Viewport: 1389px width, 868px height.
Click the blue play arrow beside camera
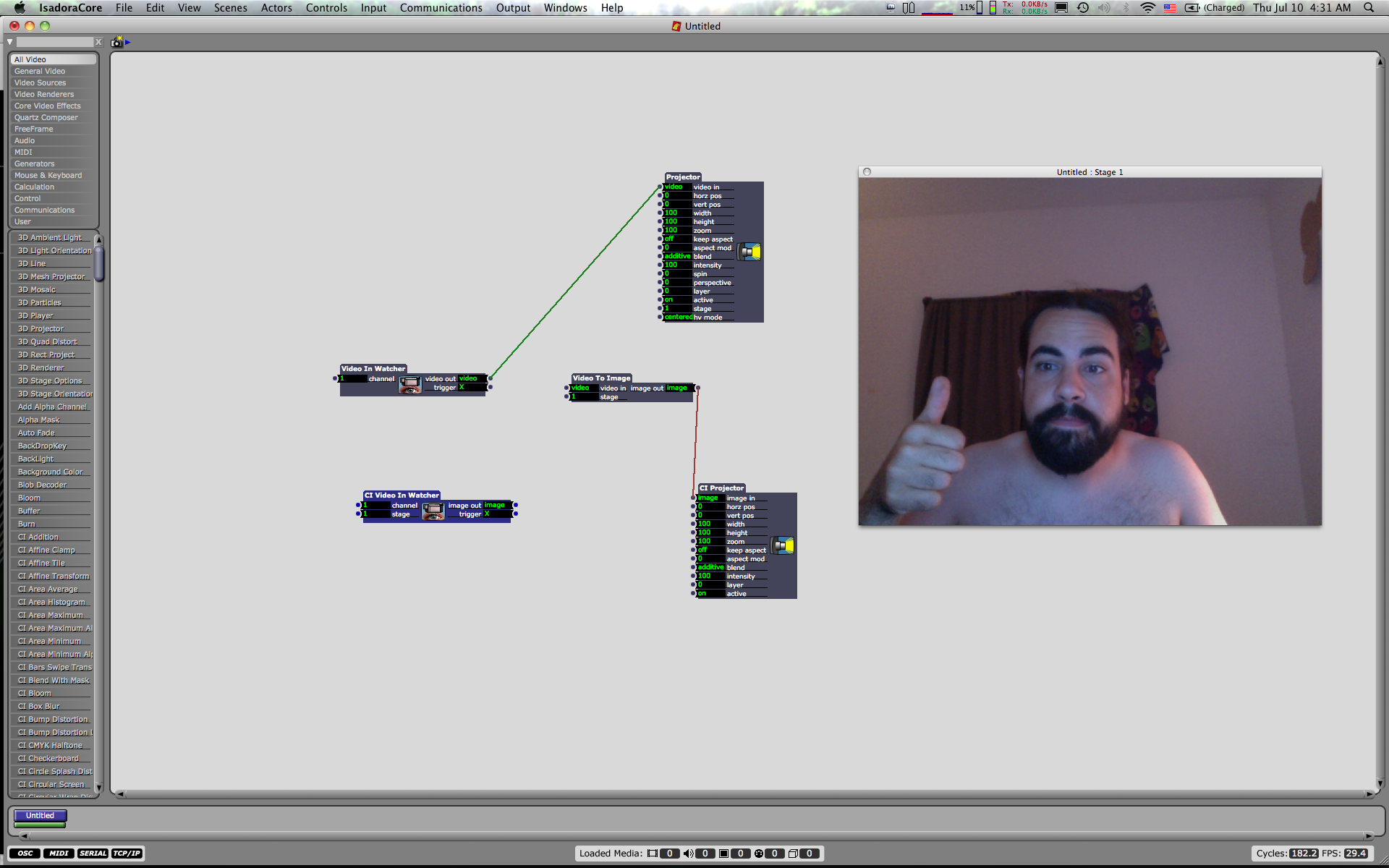(x=128, y=42)
